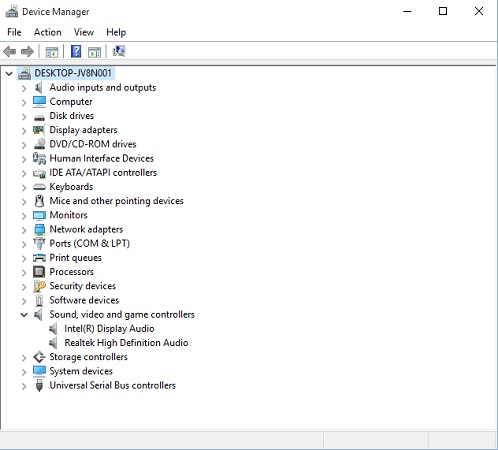Click the show/hide console tree toolbar icon
498x450 pixels.
click(x=52, y=52)
